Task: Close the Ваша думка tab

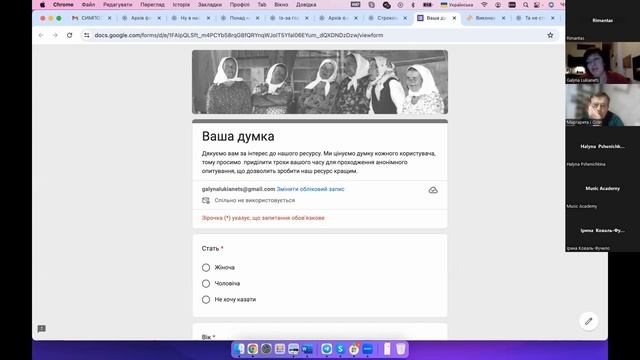Action: [454, 18]
